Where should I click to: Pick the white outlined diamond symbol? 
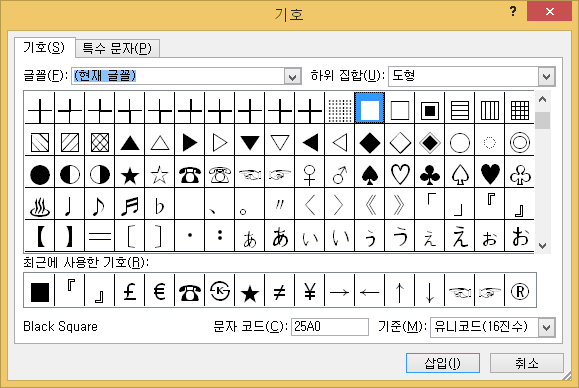400,142
